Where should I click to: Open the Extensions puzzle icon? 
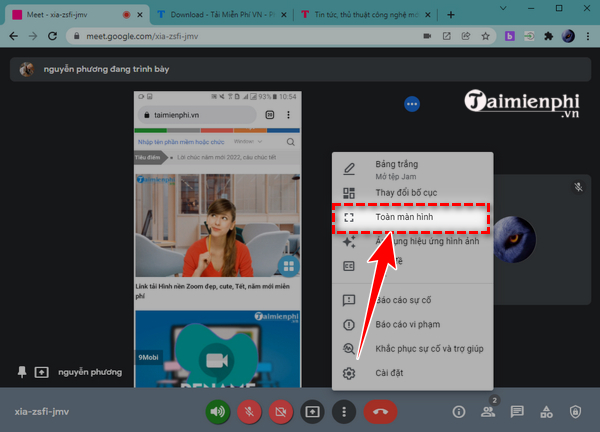548,36
